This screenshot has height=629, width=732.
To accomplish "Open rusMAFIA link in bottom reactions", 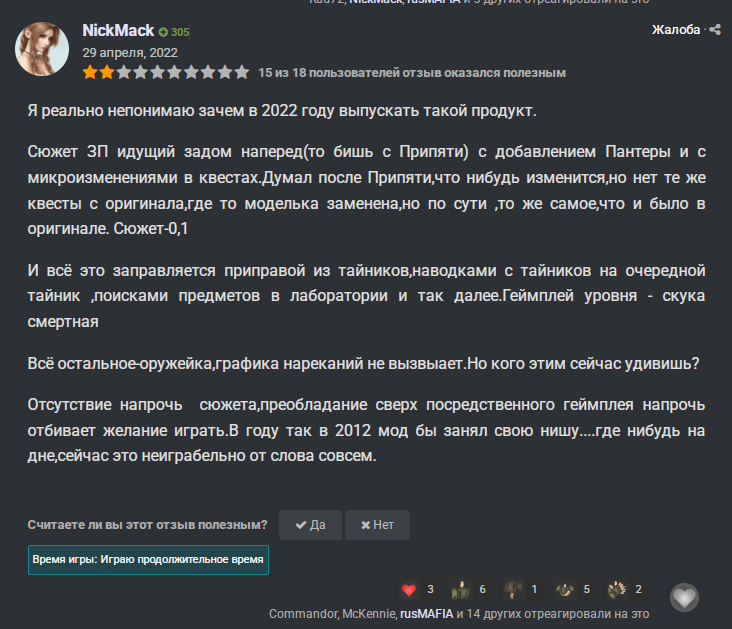I will (427, 614).
